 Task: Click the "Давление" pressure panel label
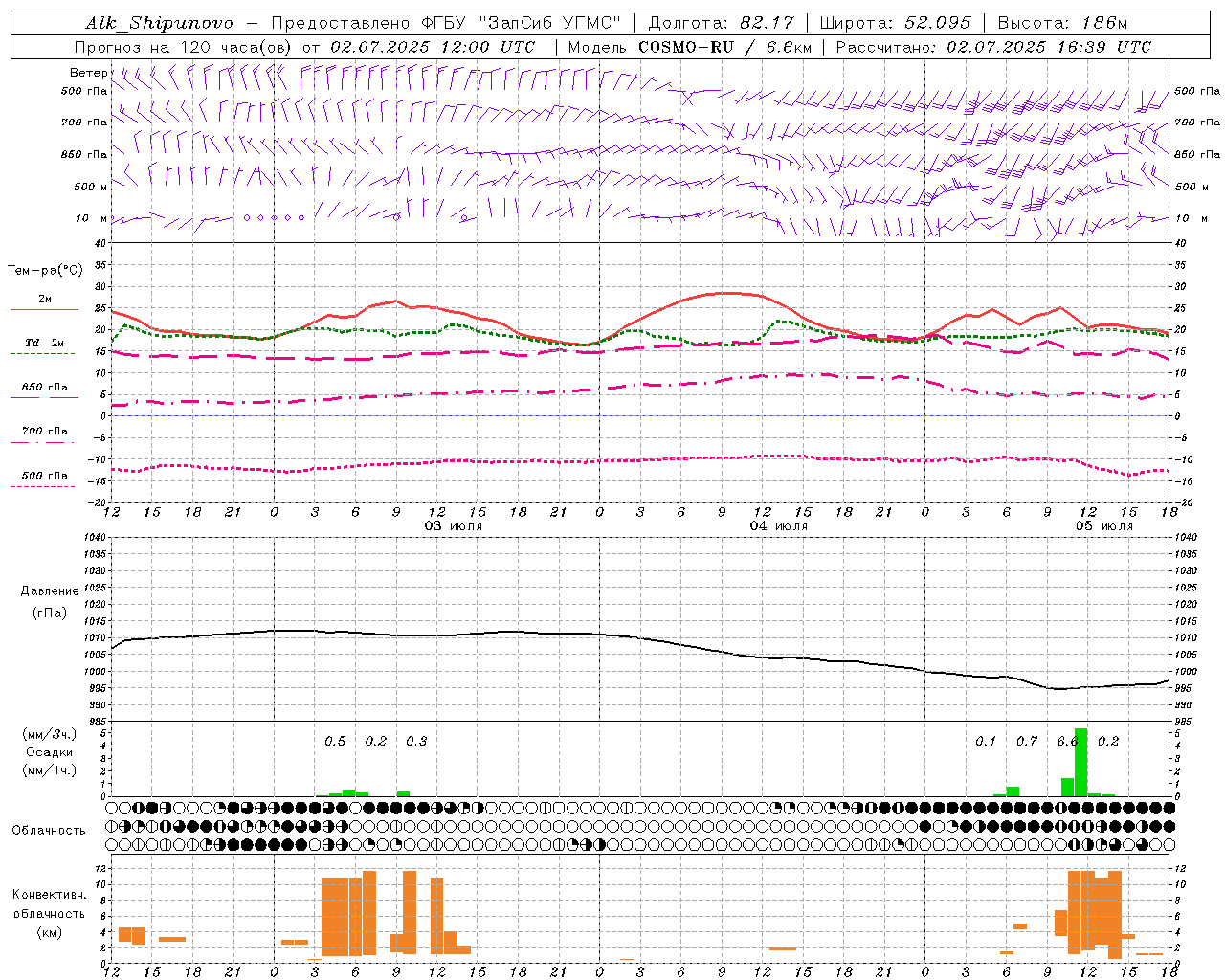click(50, 591)
